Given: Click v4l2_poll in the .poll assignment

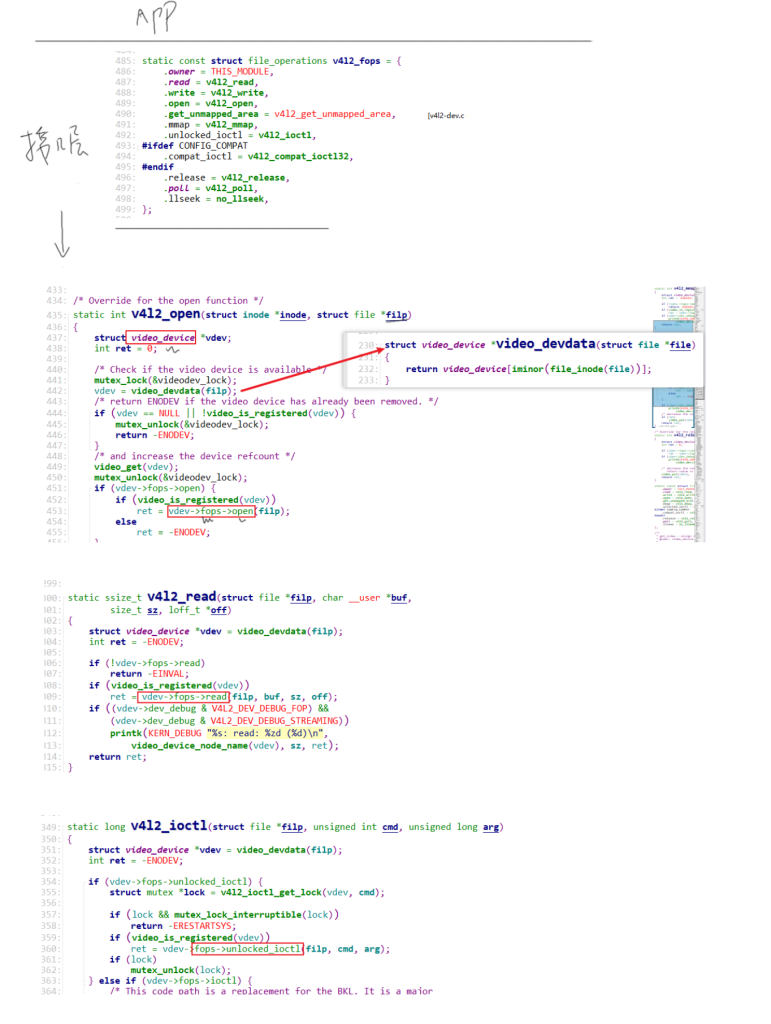Looking at the screenshot, I should [x=229, y=188].
